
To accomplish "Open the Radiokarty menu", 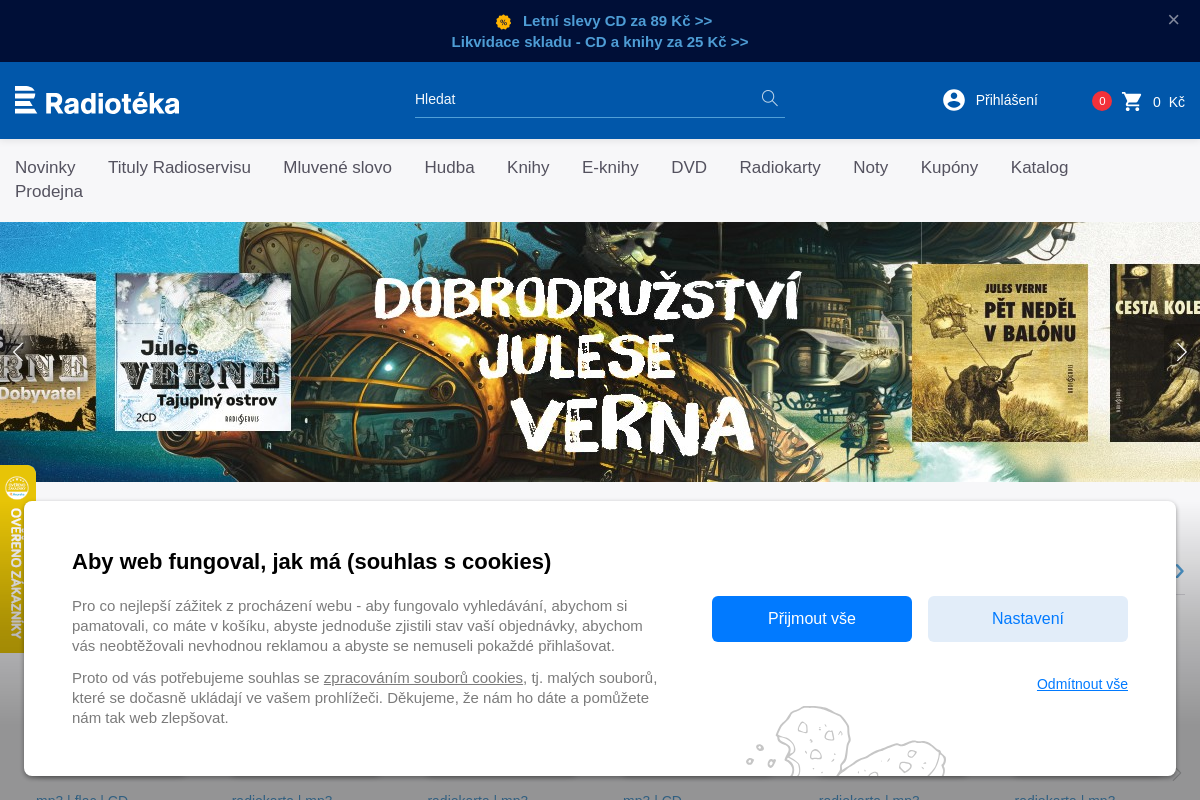I will (780, 167).
